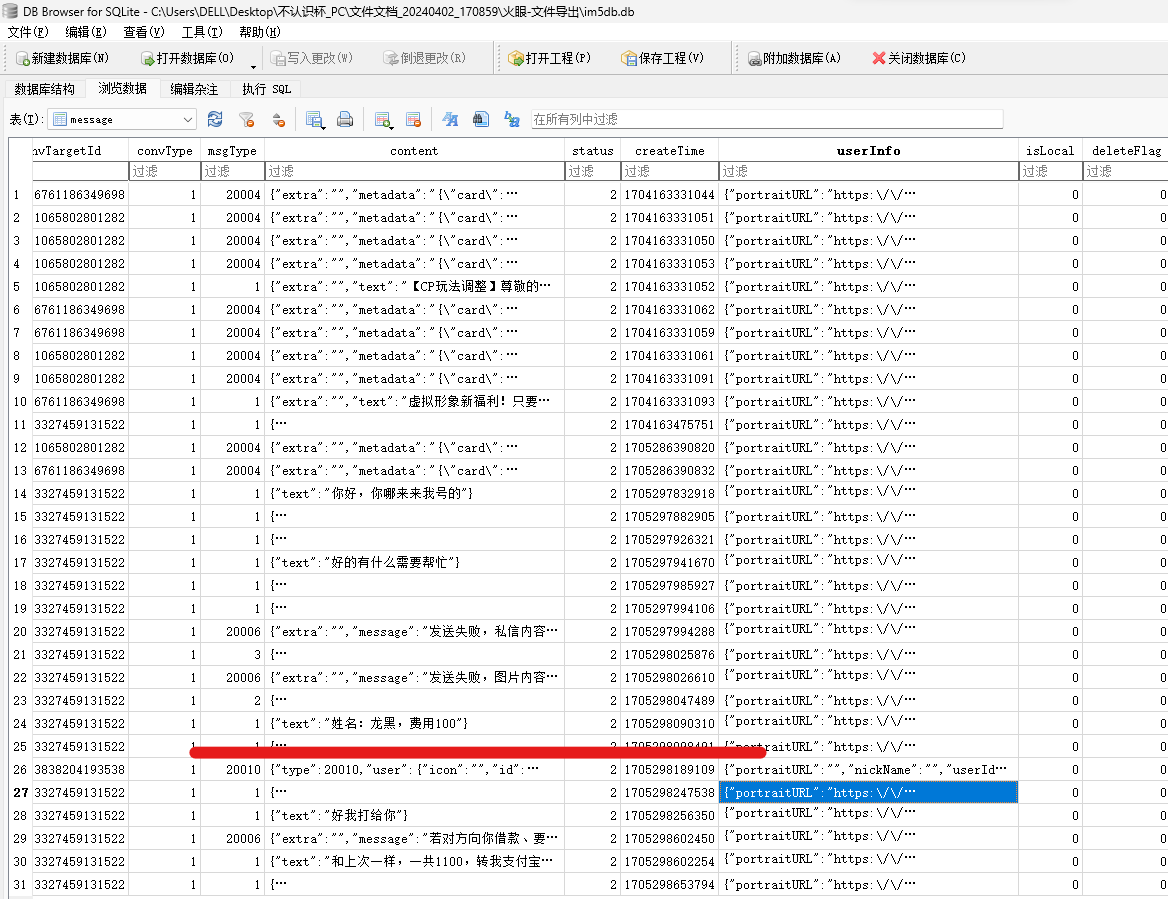Click Save Project (保存工程) toolbar button

coord(663,58)
